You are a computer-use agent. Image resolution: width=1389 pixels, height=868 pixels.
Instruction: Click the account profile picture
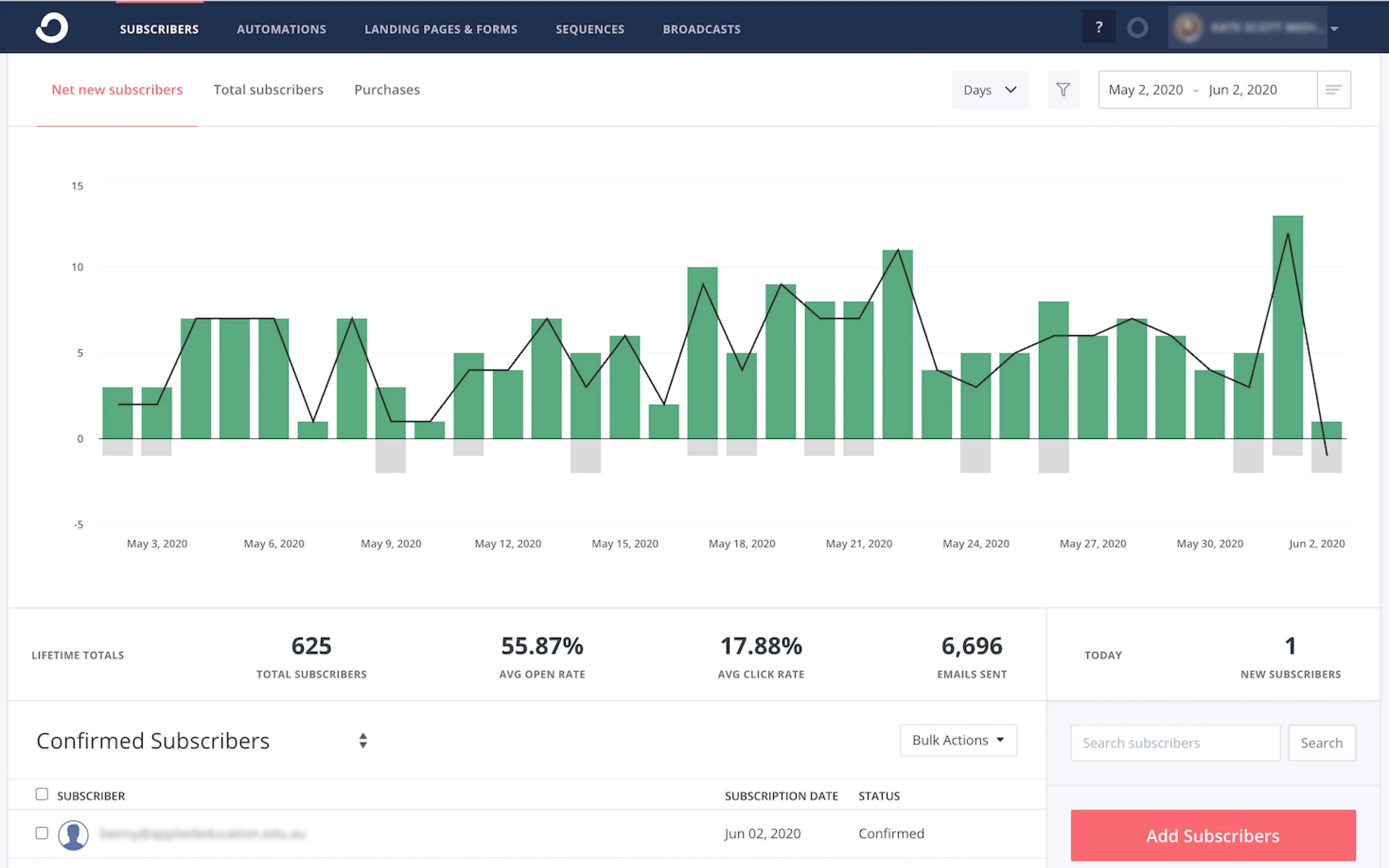[x=1187, y=27]
